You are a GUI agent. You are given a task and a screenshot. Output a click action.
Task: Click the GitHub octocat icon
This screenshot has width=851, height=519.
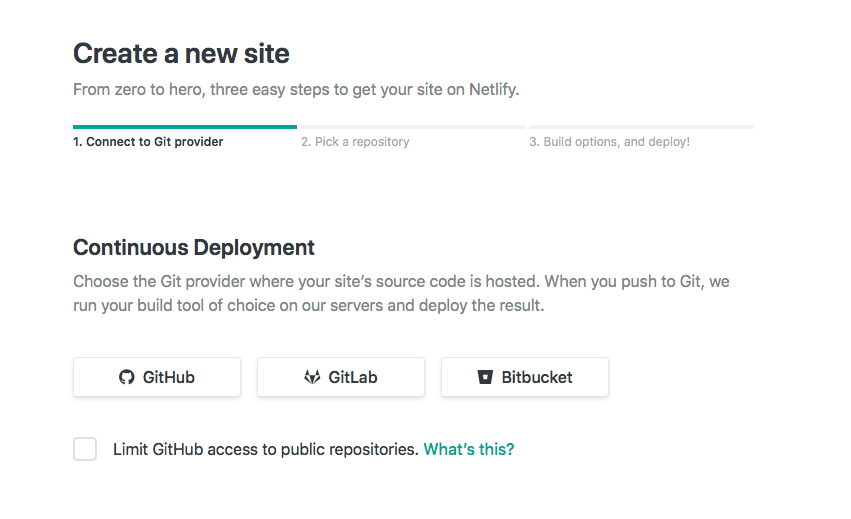pyautogui.click(x=126, y=377)
